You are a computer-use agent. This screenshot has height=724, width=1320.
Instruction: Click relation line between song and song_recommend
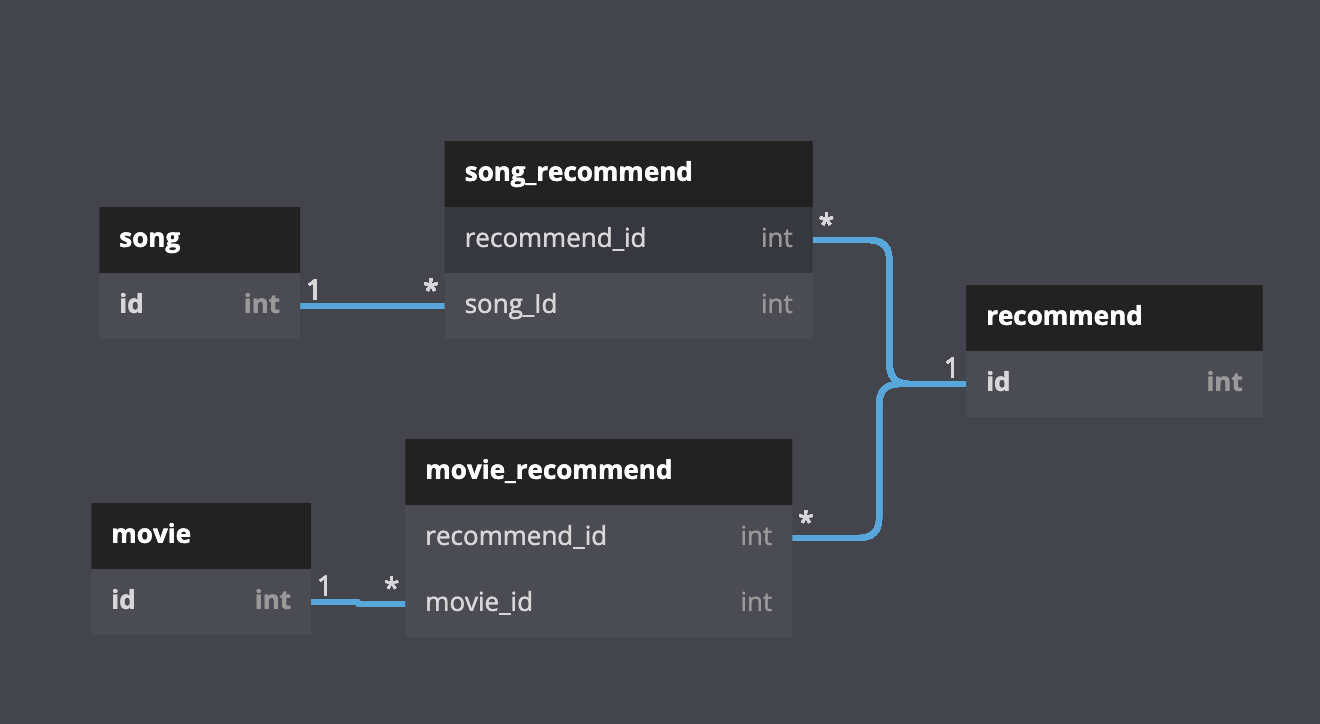point(370,306)
